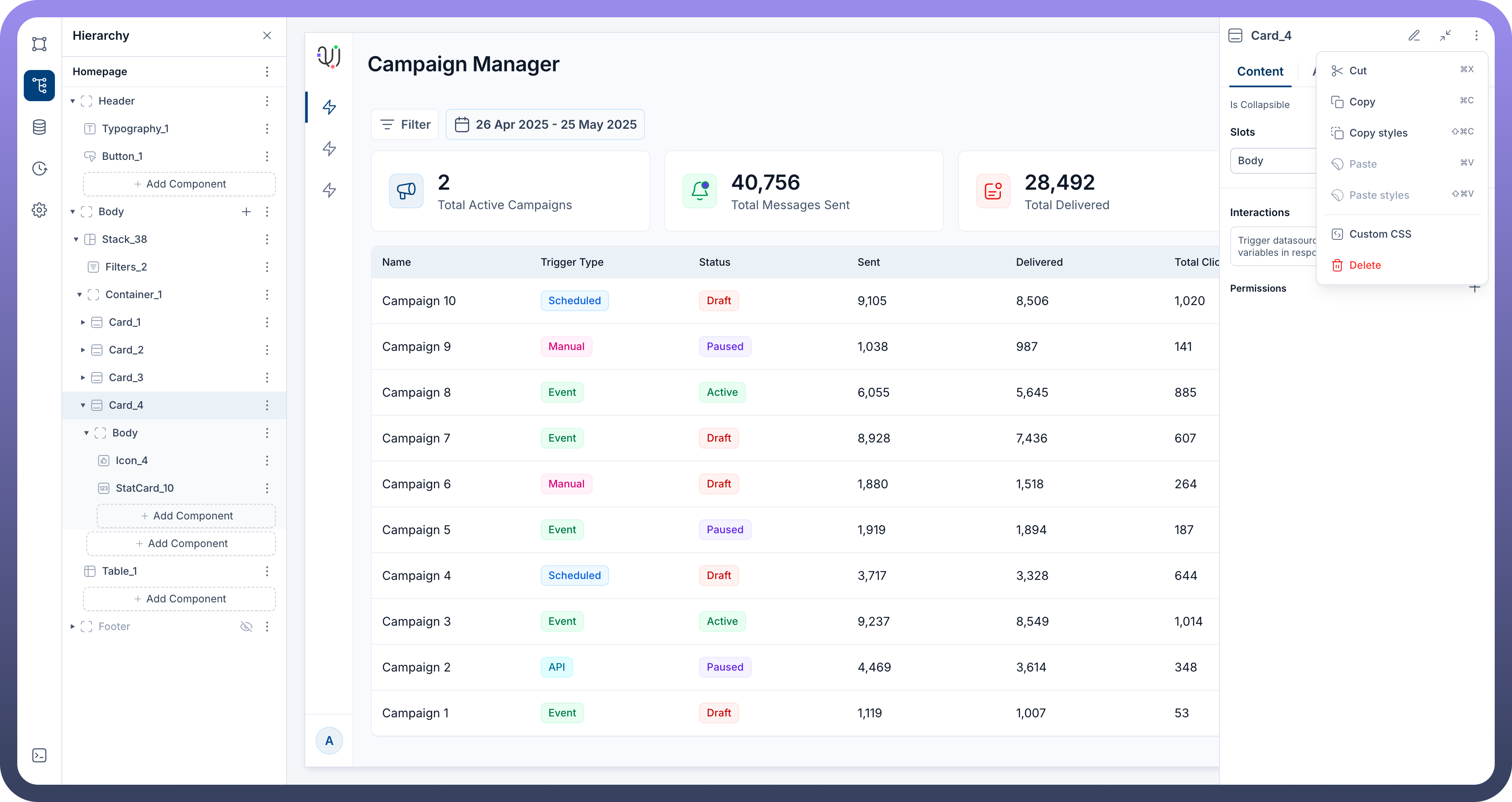This screenshot has height=802, width=1512.
Task: Switch to the Content tab
Action: point(1260,72)
